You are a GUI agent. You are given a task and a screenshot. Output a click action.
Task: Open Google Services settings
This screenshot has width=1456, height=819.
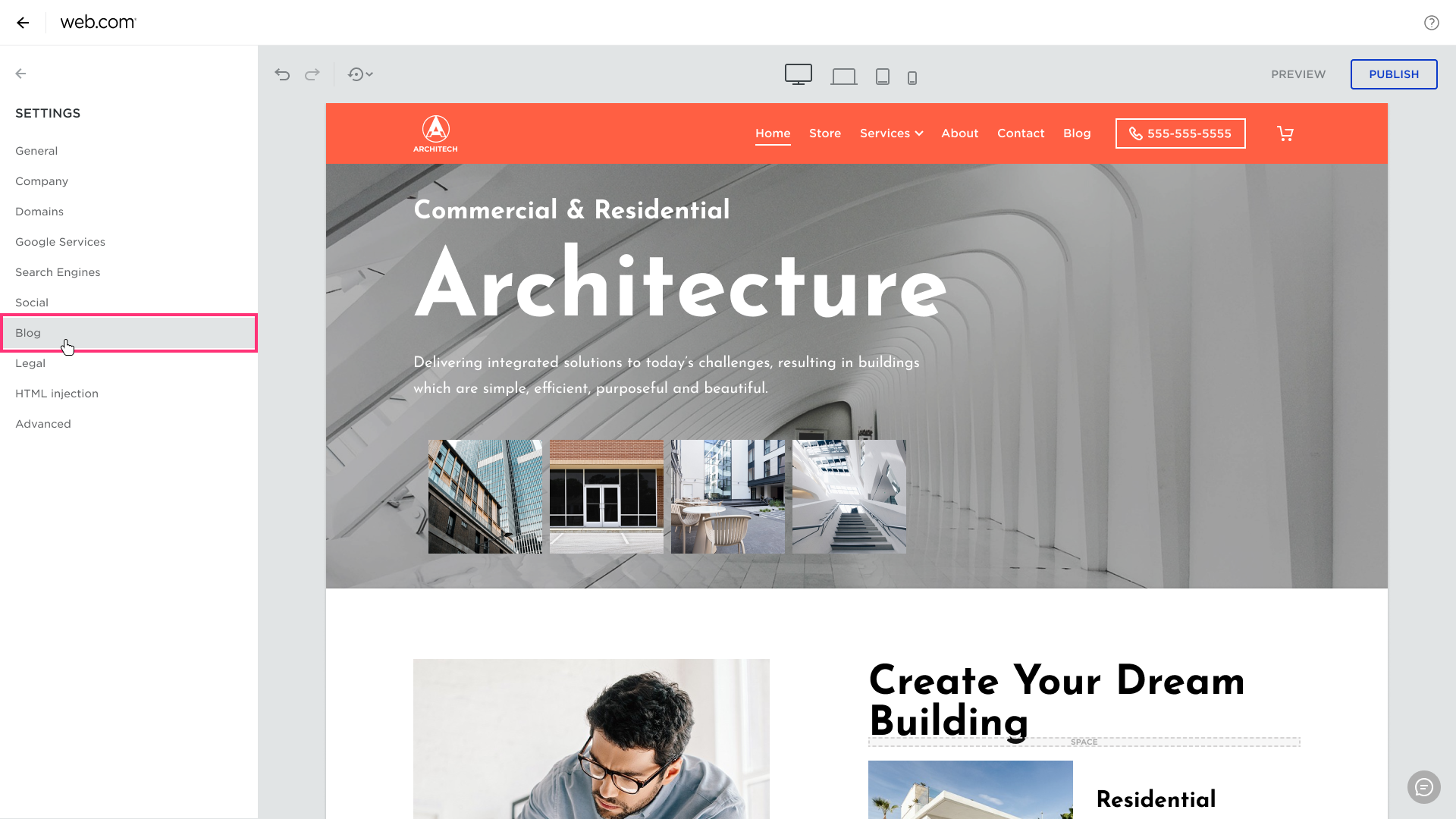click(60, 242)
